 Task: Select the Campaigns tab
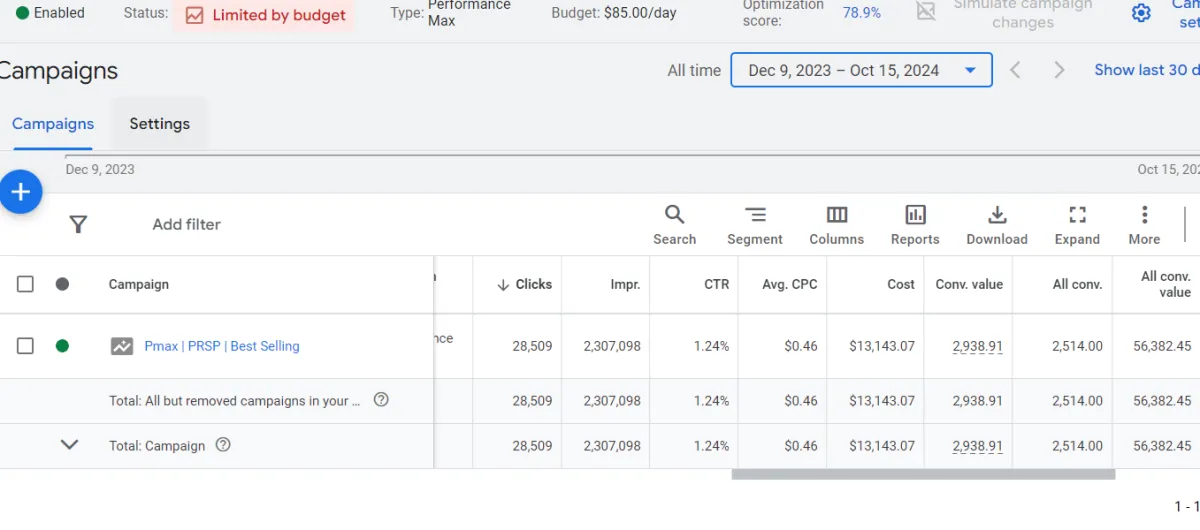[53, 124]
